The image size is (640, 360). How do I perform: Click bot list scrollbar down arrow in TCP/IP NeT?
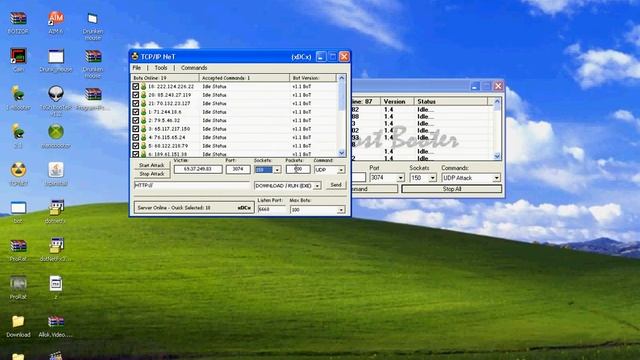342,153
